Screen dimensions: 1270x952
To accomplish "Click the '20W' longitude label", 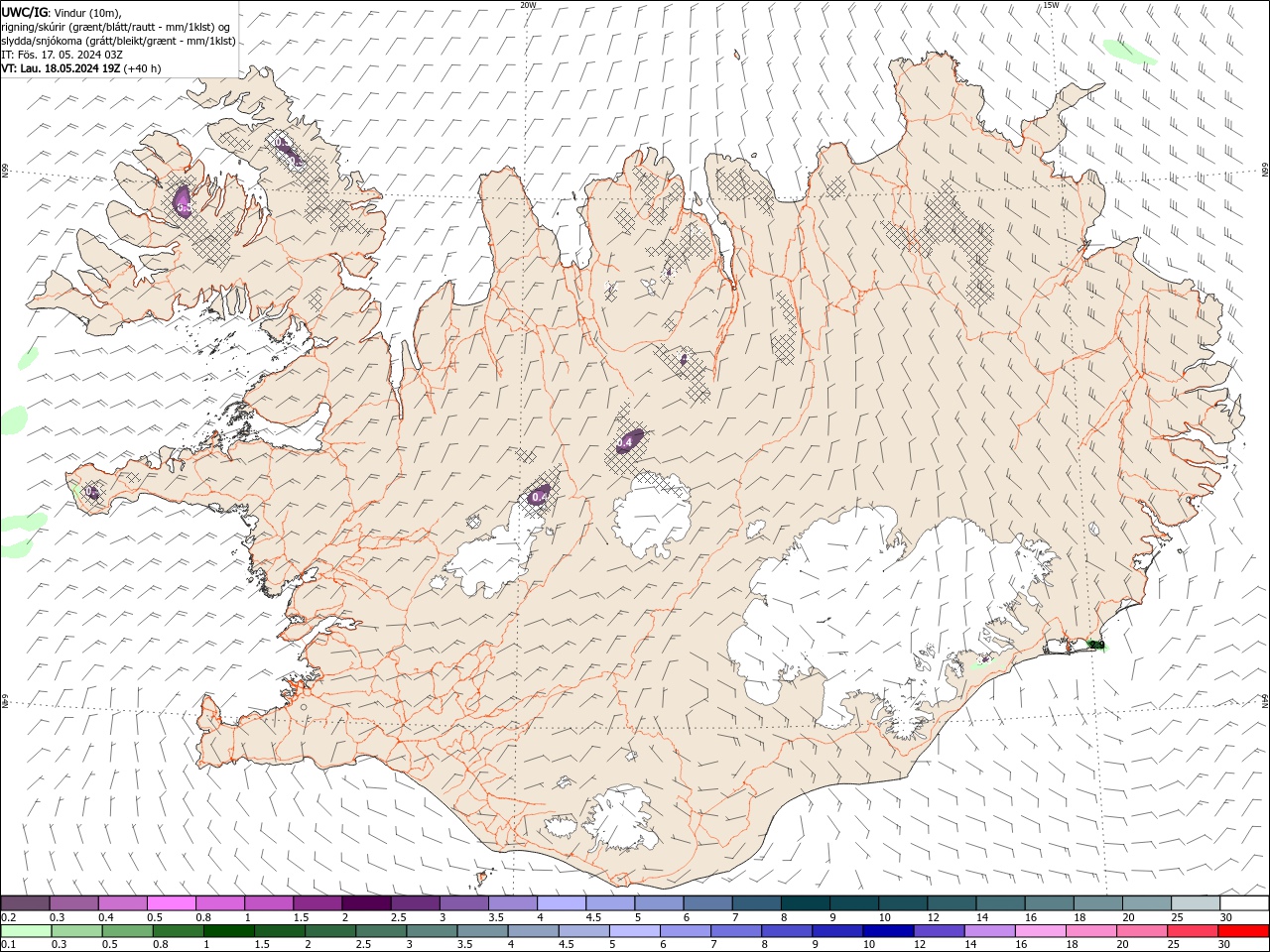I will pos(528,5).
